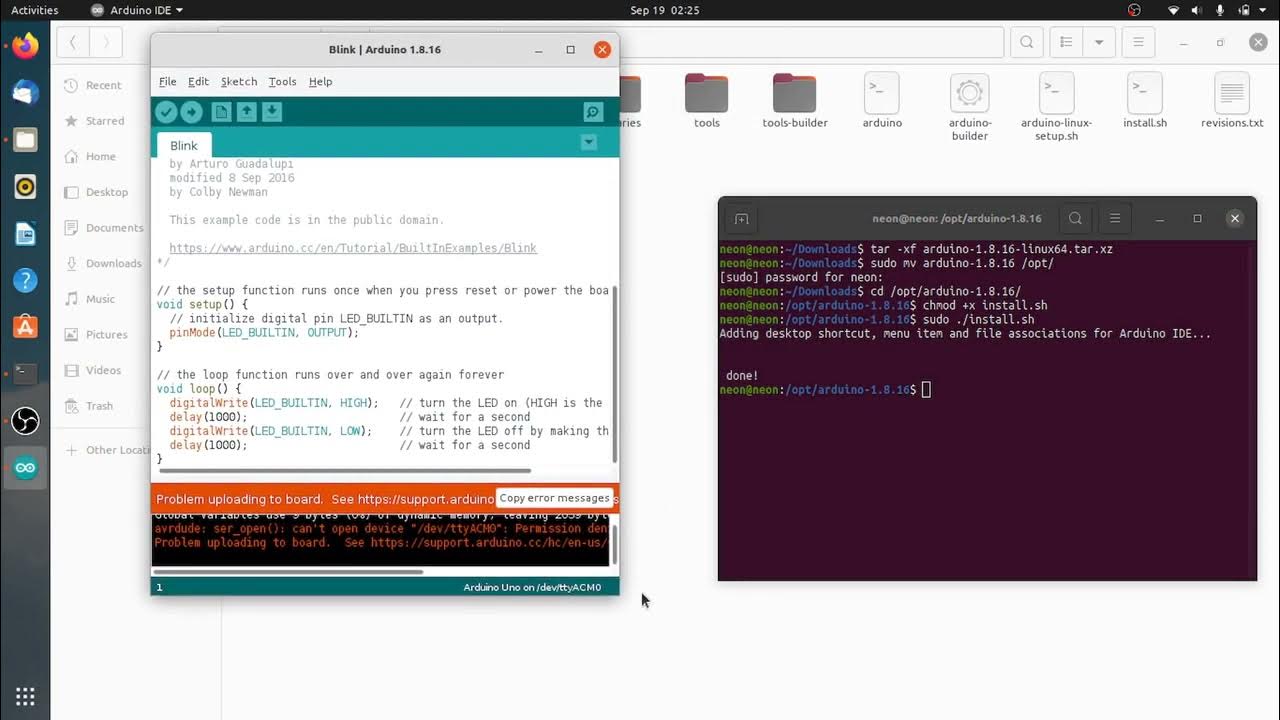Open the Arduino IDE app menu in top bar
Screen dimensions: 1280x720
(x=137, y=10)
